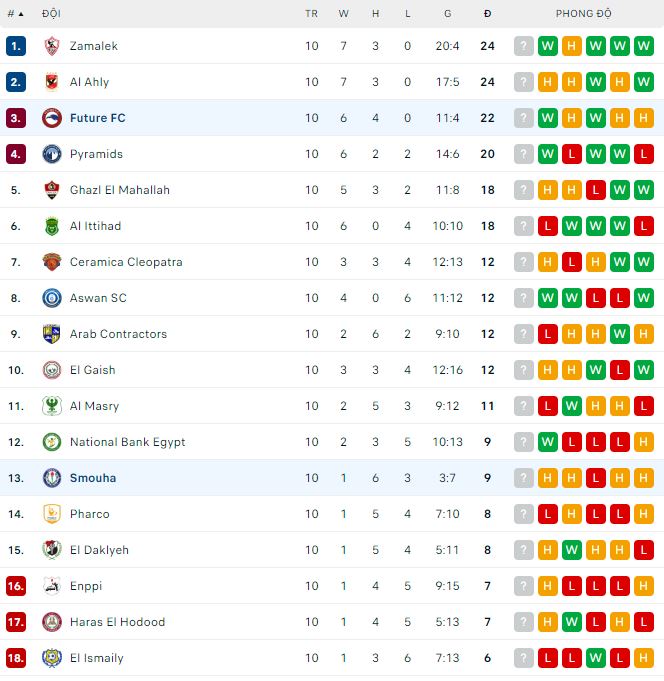
Task: Click the Haras El Hodood team name
Action: click(x=117, y=622)
